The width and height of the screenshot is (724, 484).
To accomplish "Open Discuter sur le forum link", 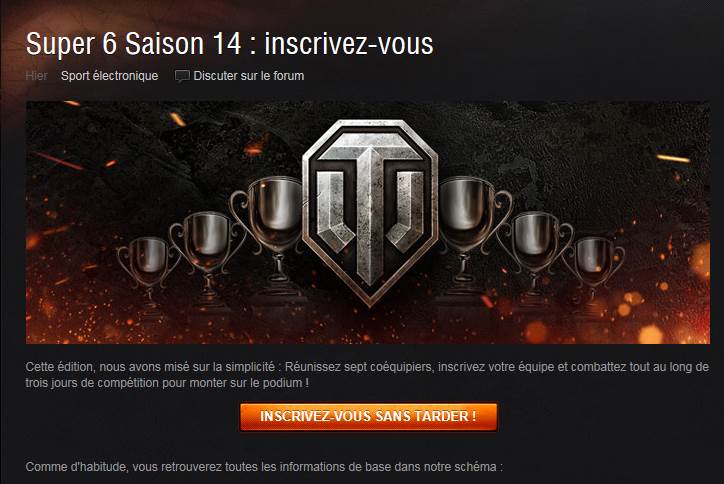I will [248, 76].
